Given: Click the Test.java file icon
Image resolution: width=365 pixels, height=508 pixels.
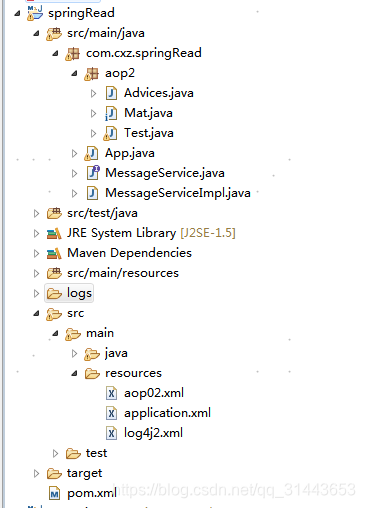Looking at the screenshot, I should 110,133.
